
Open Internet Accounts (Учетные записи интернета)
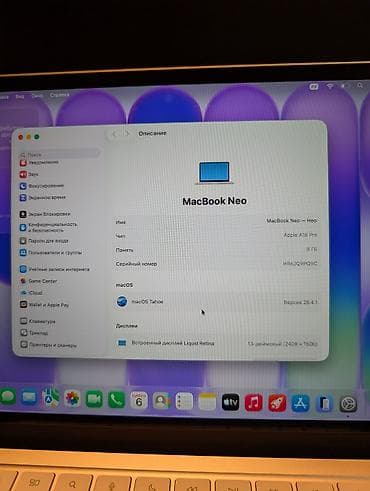point(55,269)
